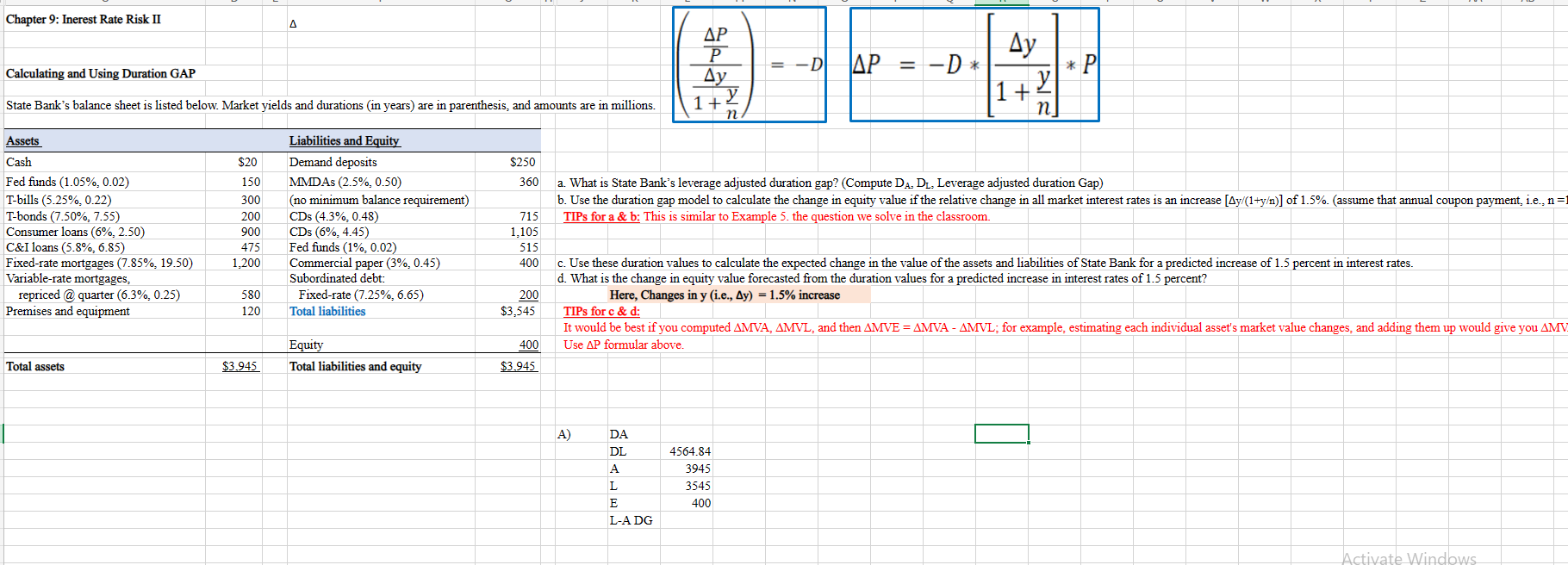Select the 'Fixed-rate (7.25%, 6.65)' subordinated debt cell
The image size is (1568, 565).
[361, 295]
